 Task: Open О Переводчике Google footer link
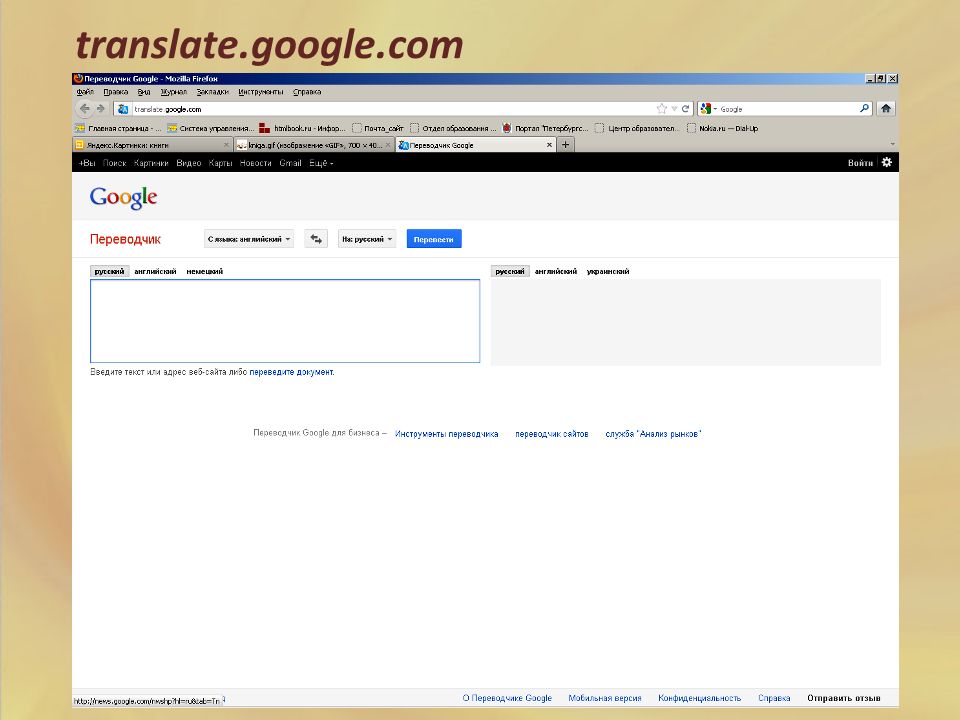(507, 698)
